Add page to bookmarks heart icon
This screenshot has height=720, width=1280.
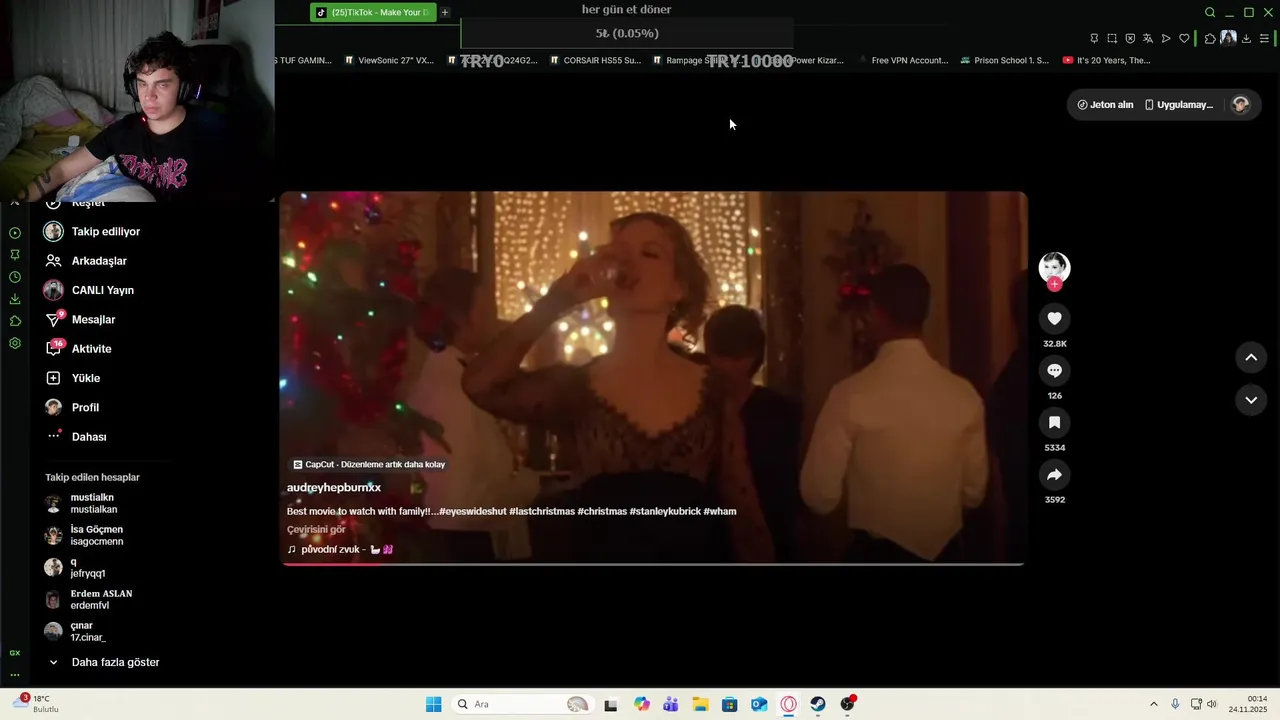(1184, 38)
